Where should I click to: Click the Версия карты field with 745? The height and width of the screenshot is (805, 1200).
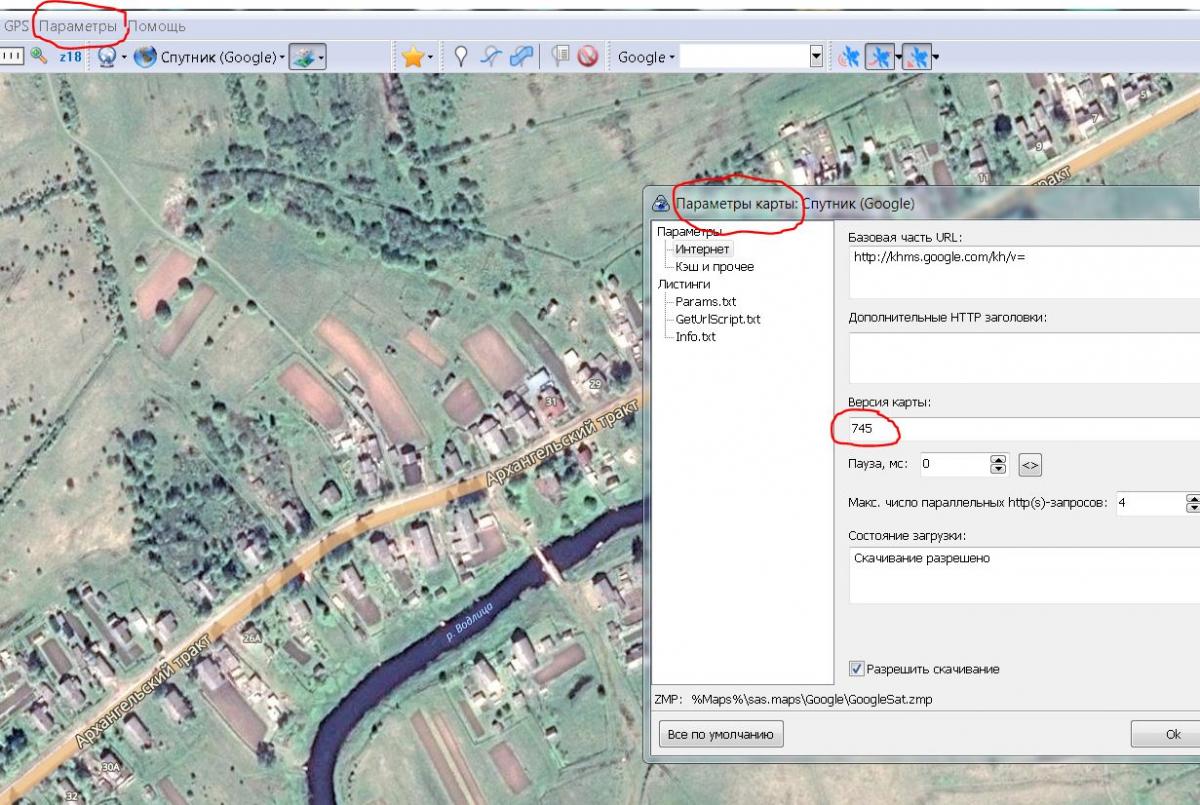1020,428
